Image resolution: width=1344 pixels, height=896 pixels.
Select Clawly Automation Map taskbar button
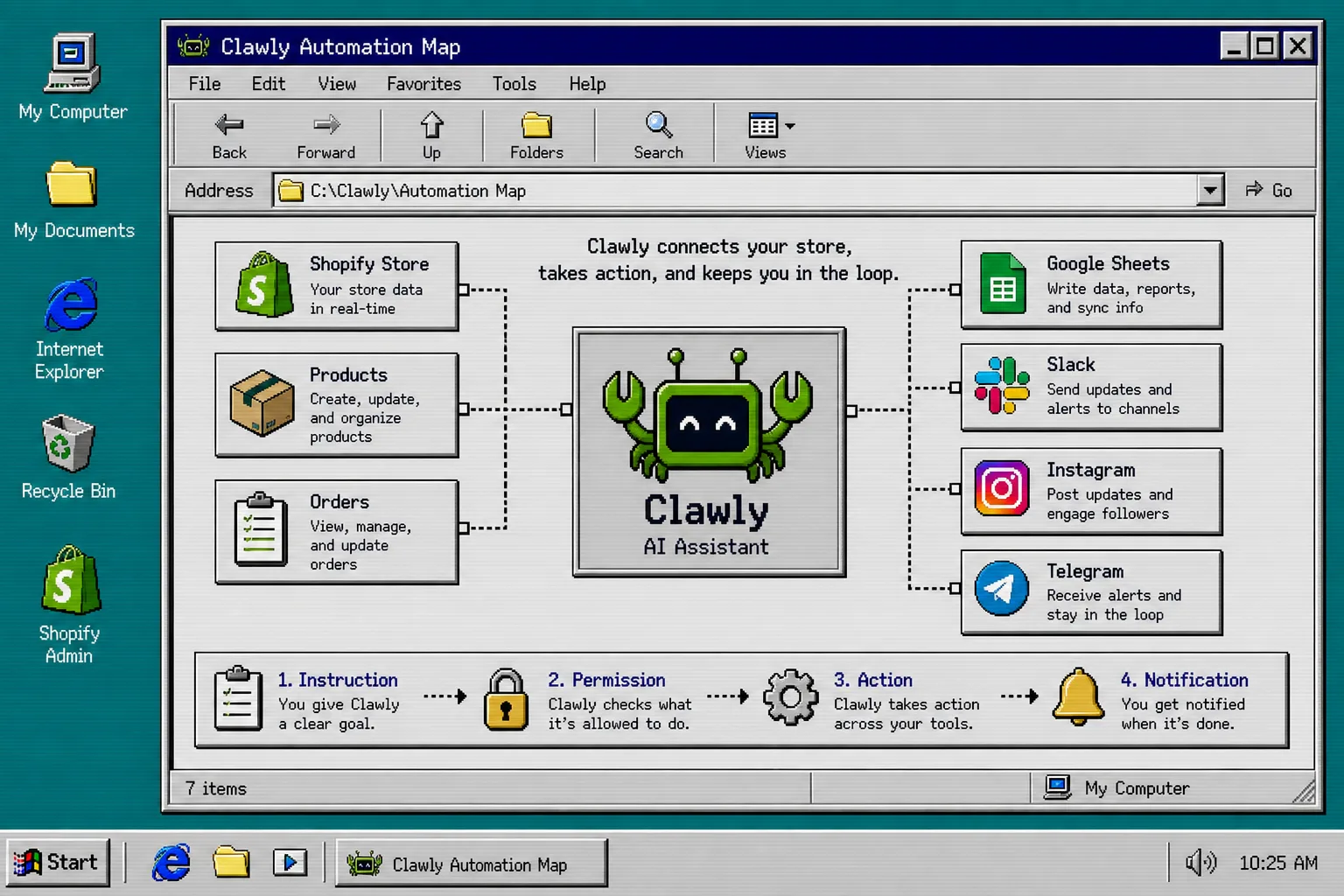tap(471, 864)
